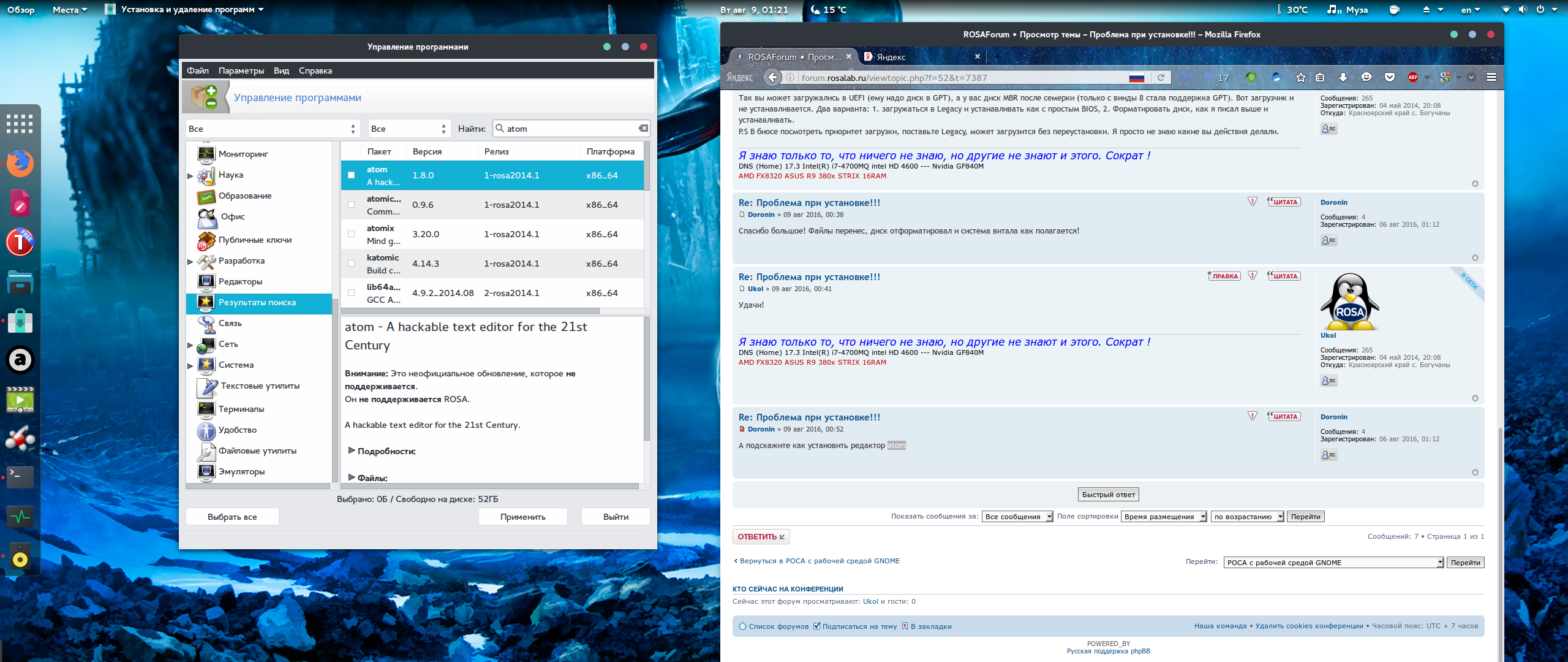Screen dimensions: 1568x662
Task: Tick the katomic package checkbox
Action: point(352,264)
